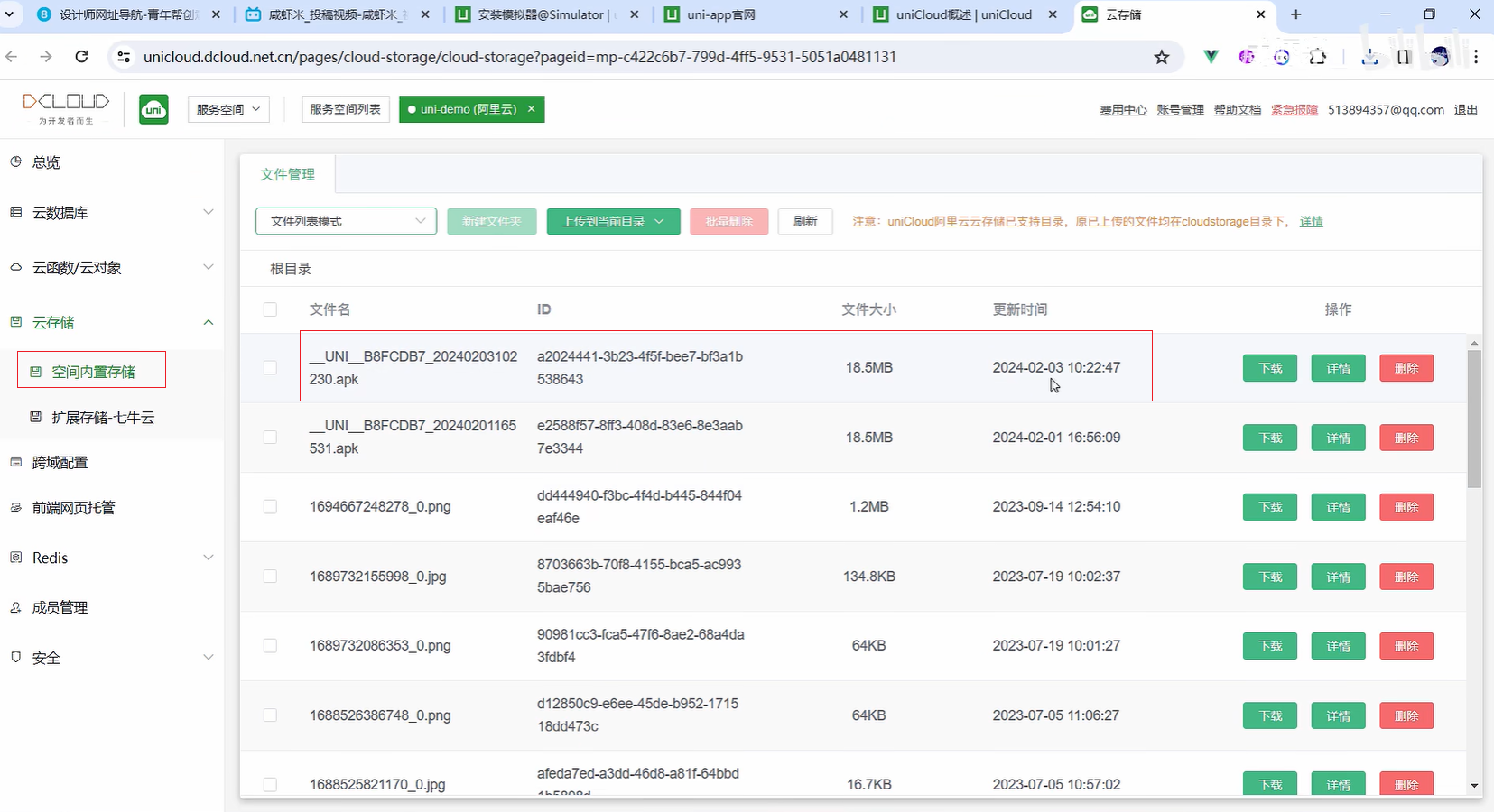Open 跨域配置 settings
The image size is (1494, 812).
click(60, 463)
